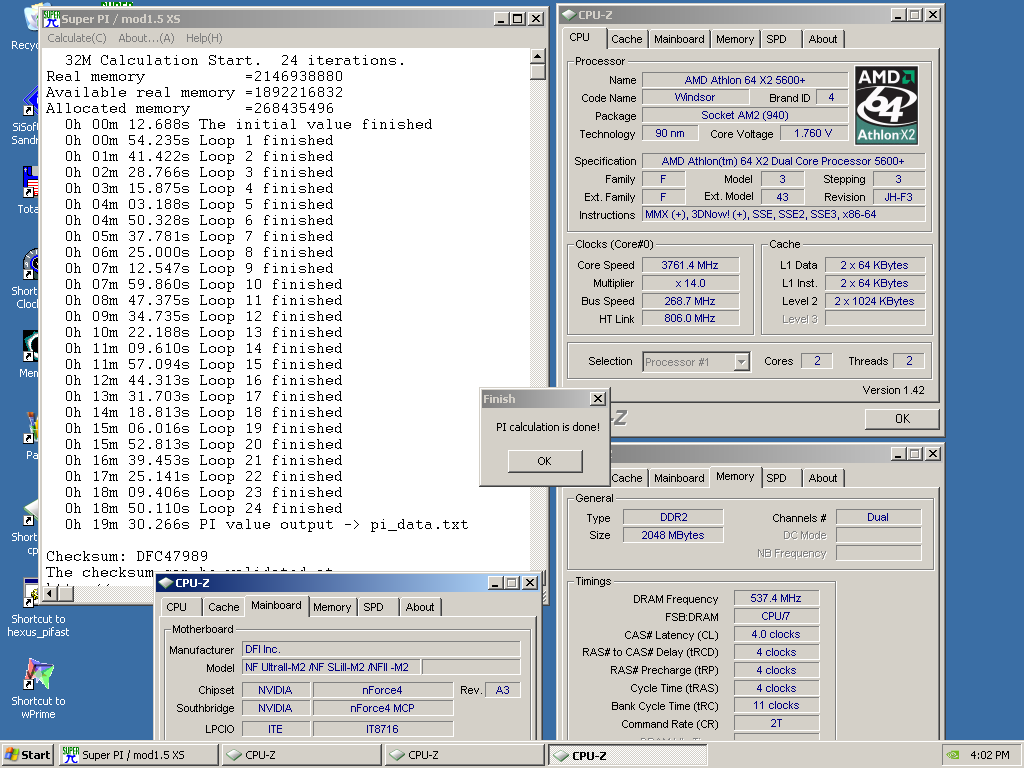Click Super PI horizontal scrollbar left arrow

pos(50,593)
